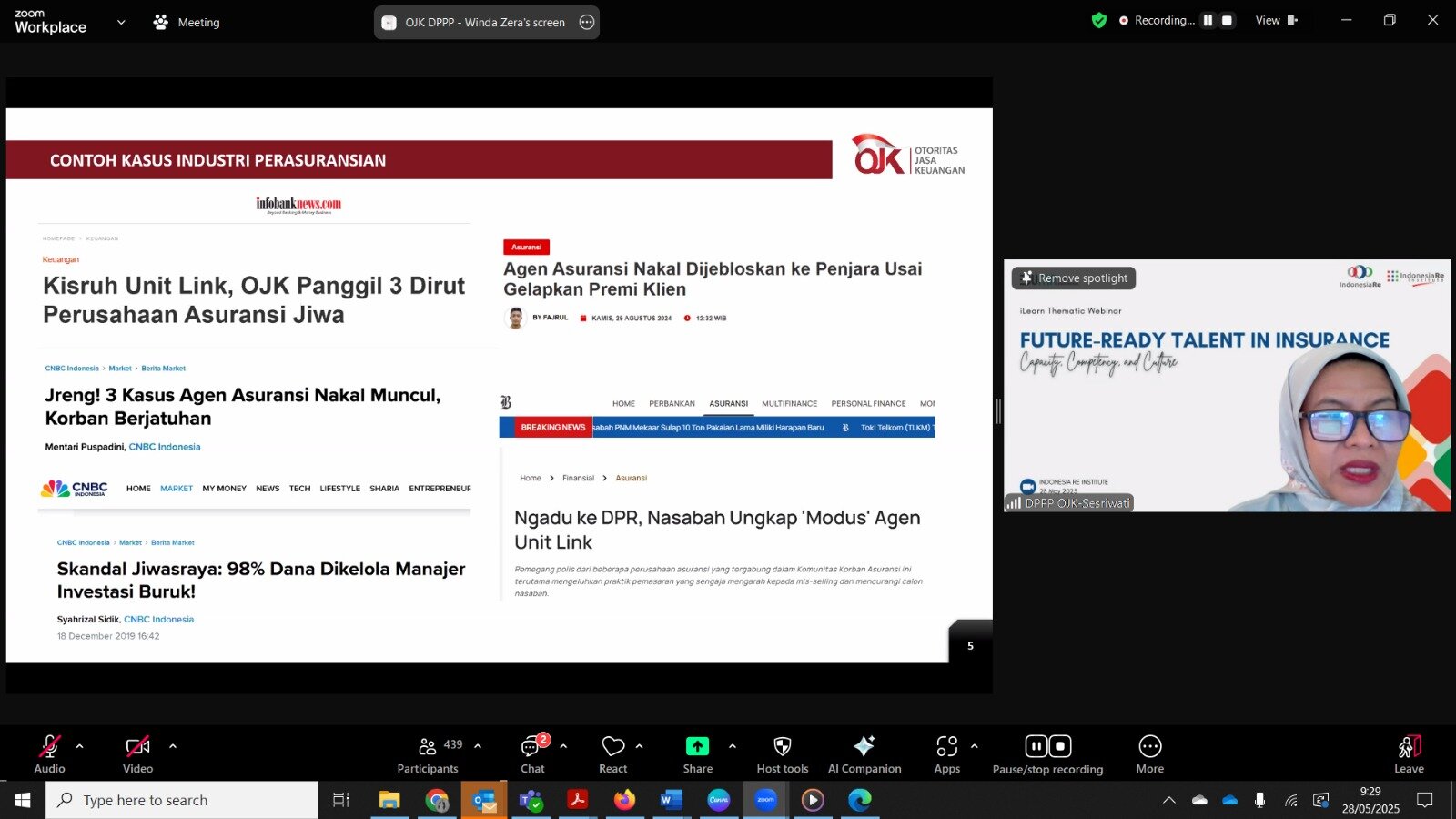Click the green encryption shield icon
1456x819 pixels.
click(1099, 20)
